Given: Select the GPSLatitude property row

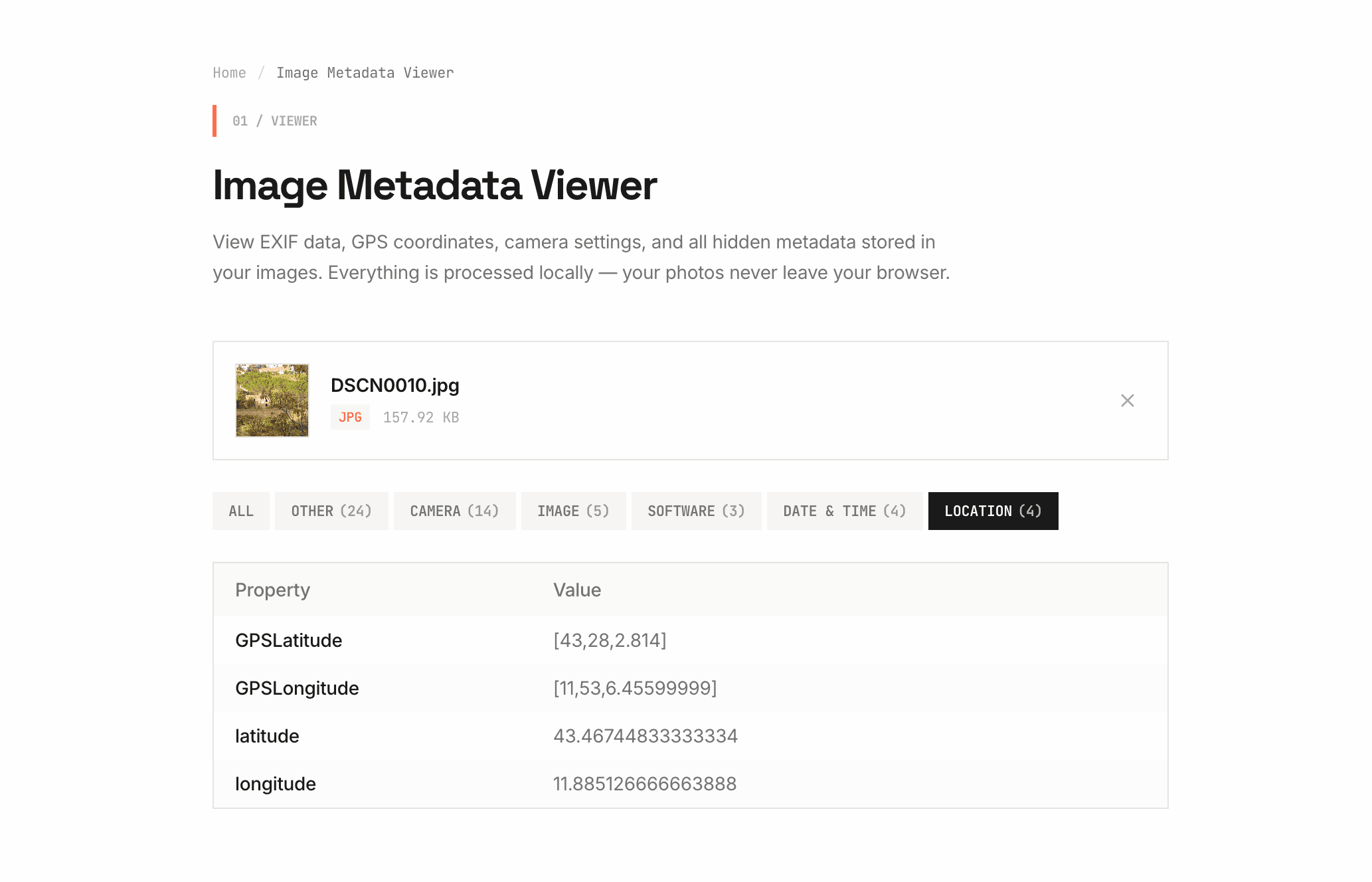Looking at the screenshot, I should point(289,640).
